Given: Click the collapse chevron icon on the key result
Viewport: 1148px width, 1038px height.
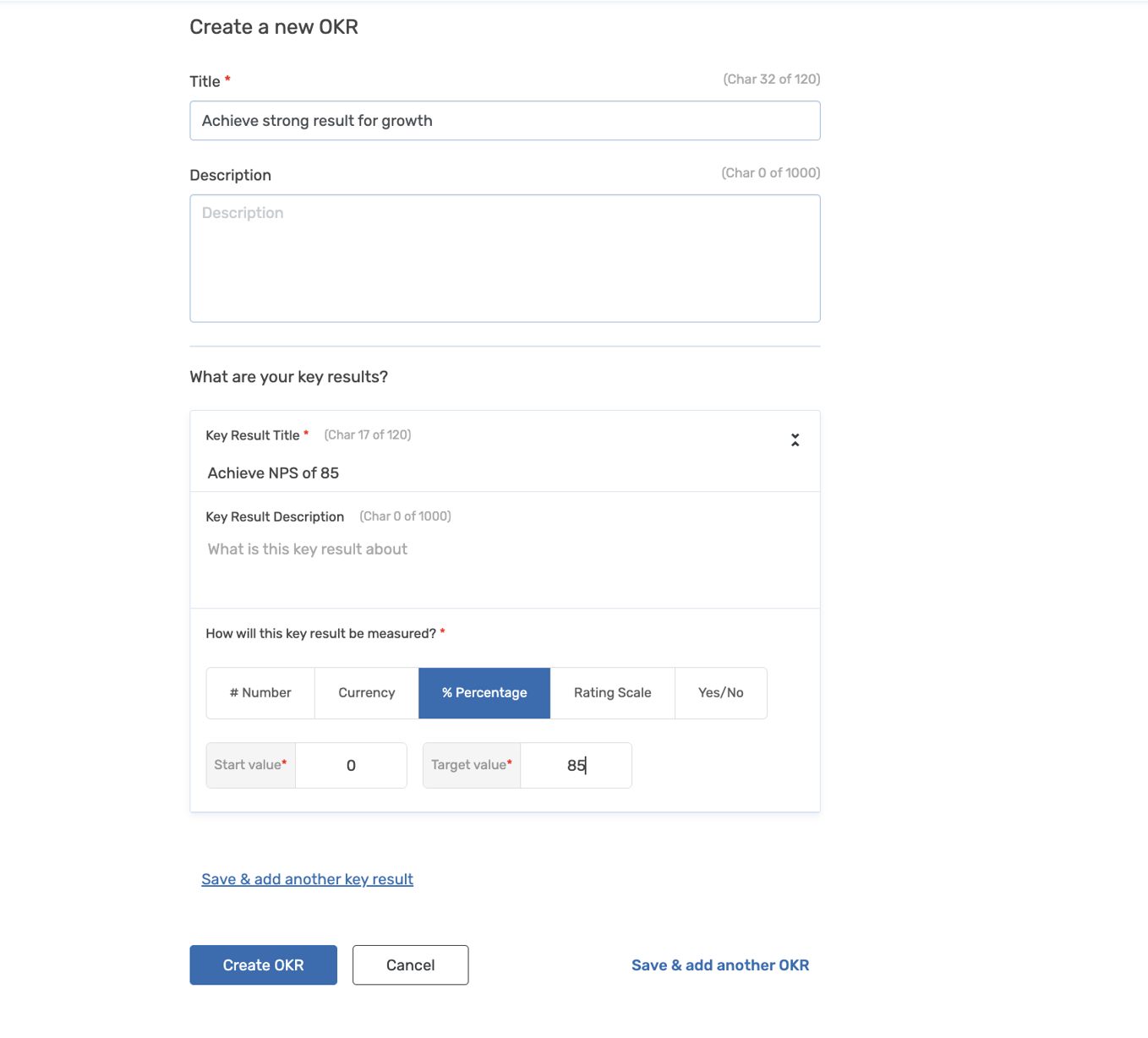Looking at the screenshot, I should click(x=795, y=440).
